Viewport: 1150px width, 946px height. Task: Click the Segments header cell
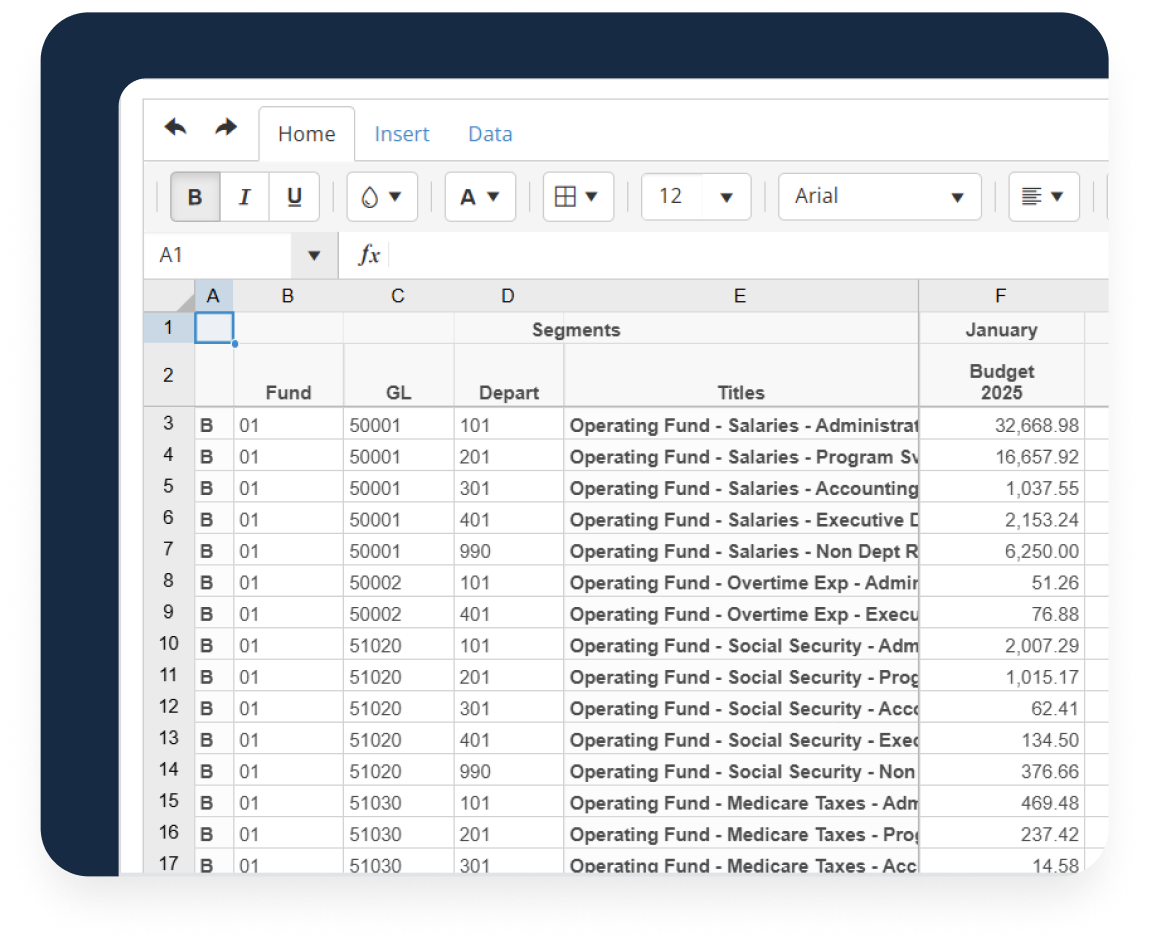coord(576,329)
